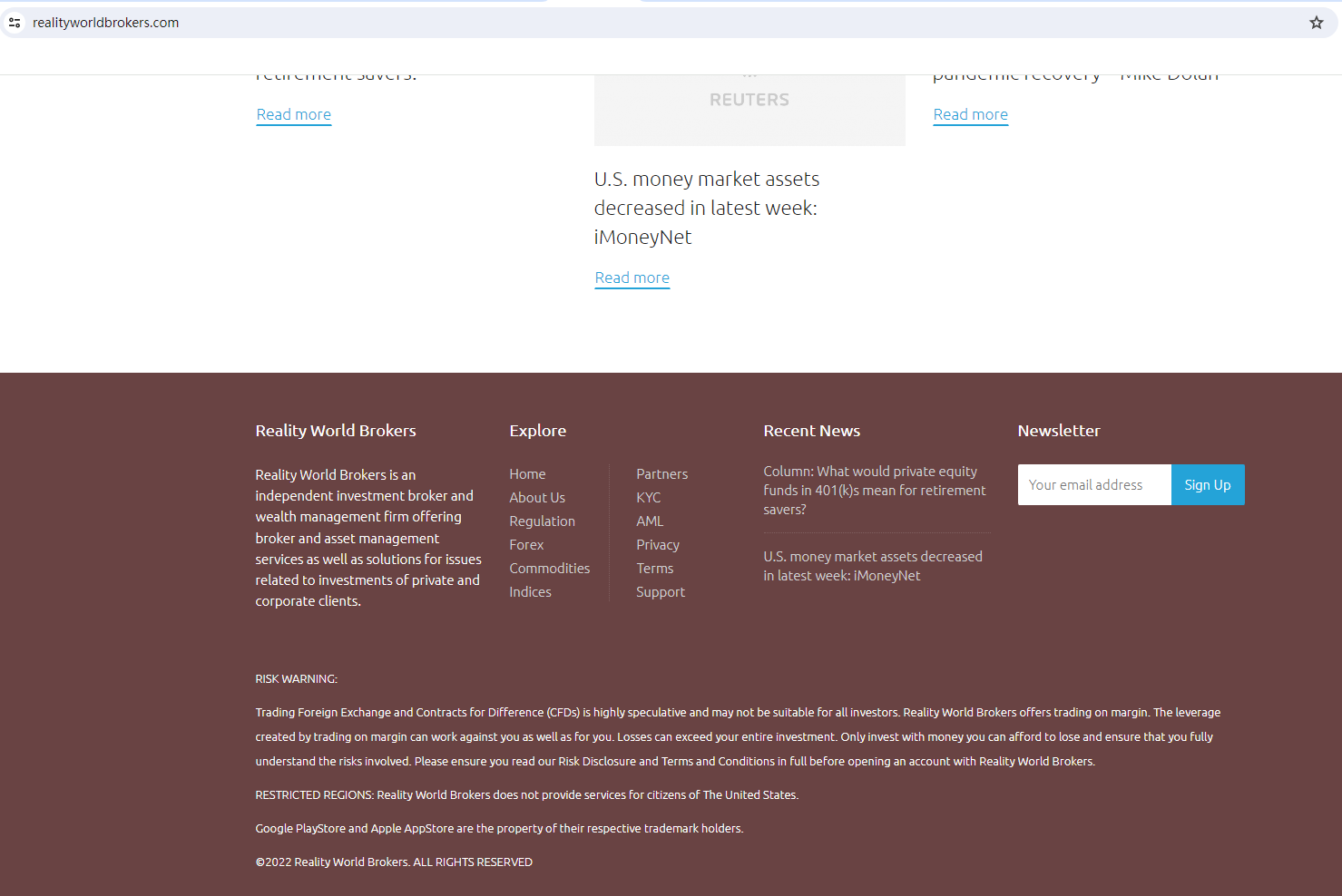Open the large U.S. money market assets headline
This screenshot has width=1342, height=896.
click(707, 208)
